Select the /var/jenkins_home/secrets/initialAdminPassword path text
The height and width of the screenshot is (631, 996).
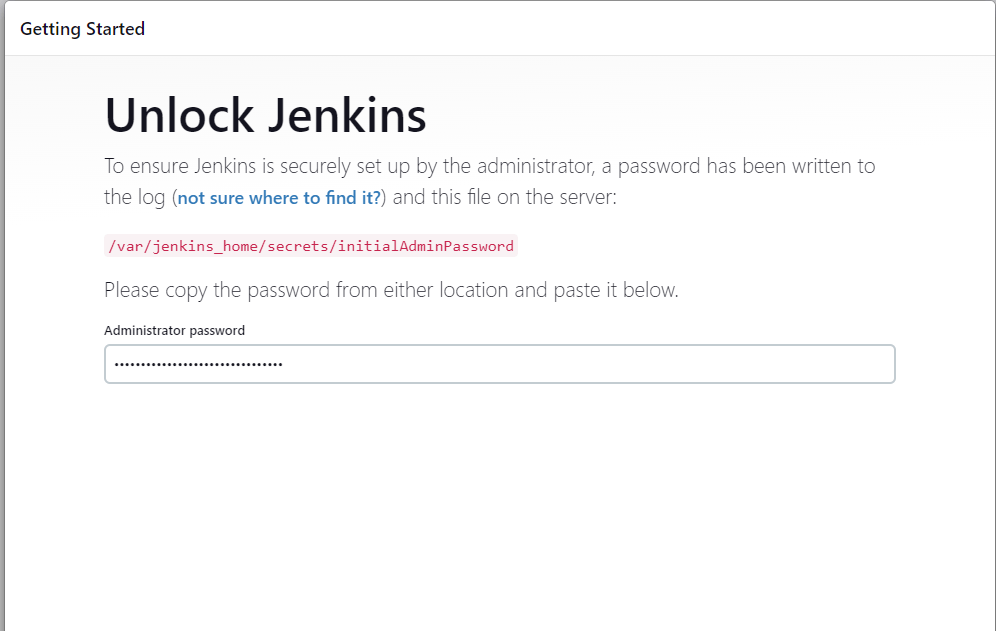(311, 246)
